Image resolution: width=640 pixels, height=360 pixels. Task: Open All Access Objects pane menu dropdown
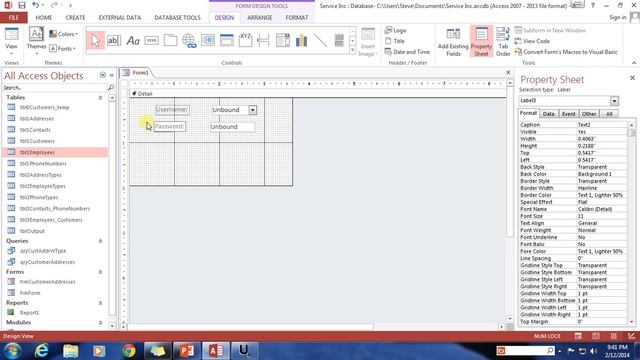(x=102, y=75)
